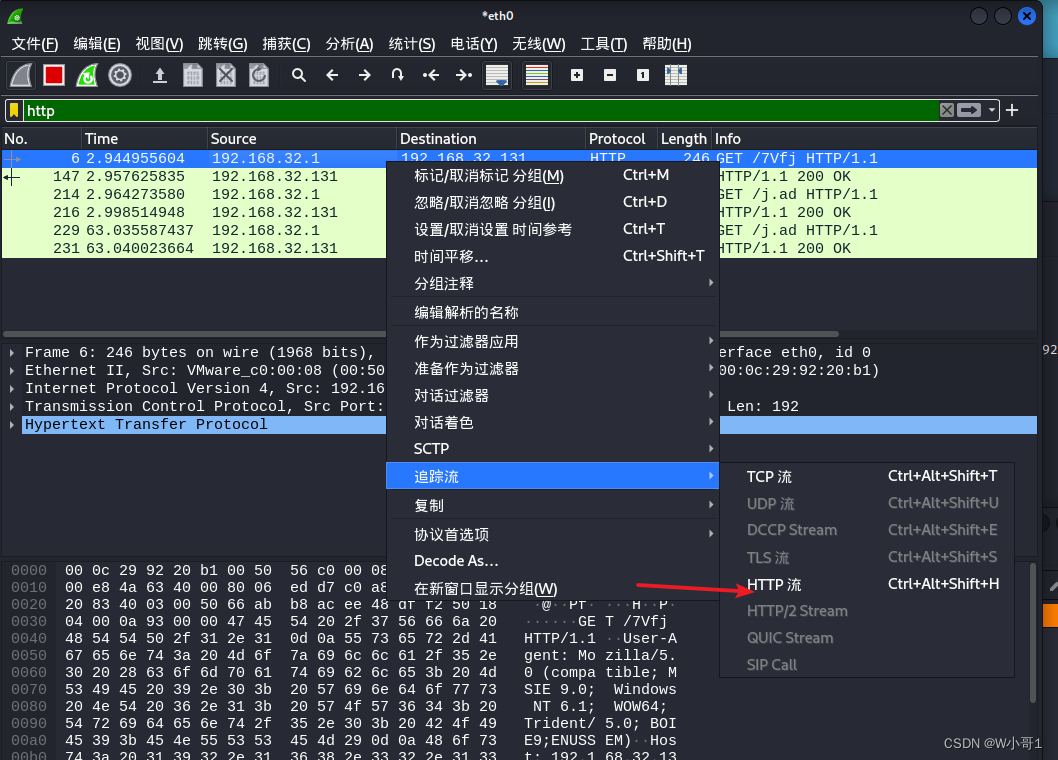Open the 无线(W) menu

tap(538, 44)
